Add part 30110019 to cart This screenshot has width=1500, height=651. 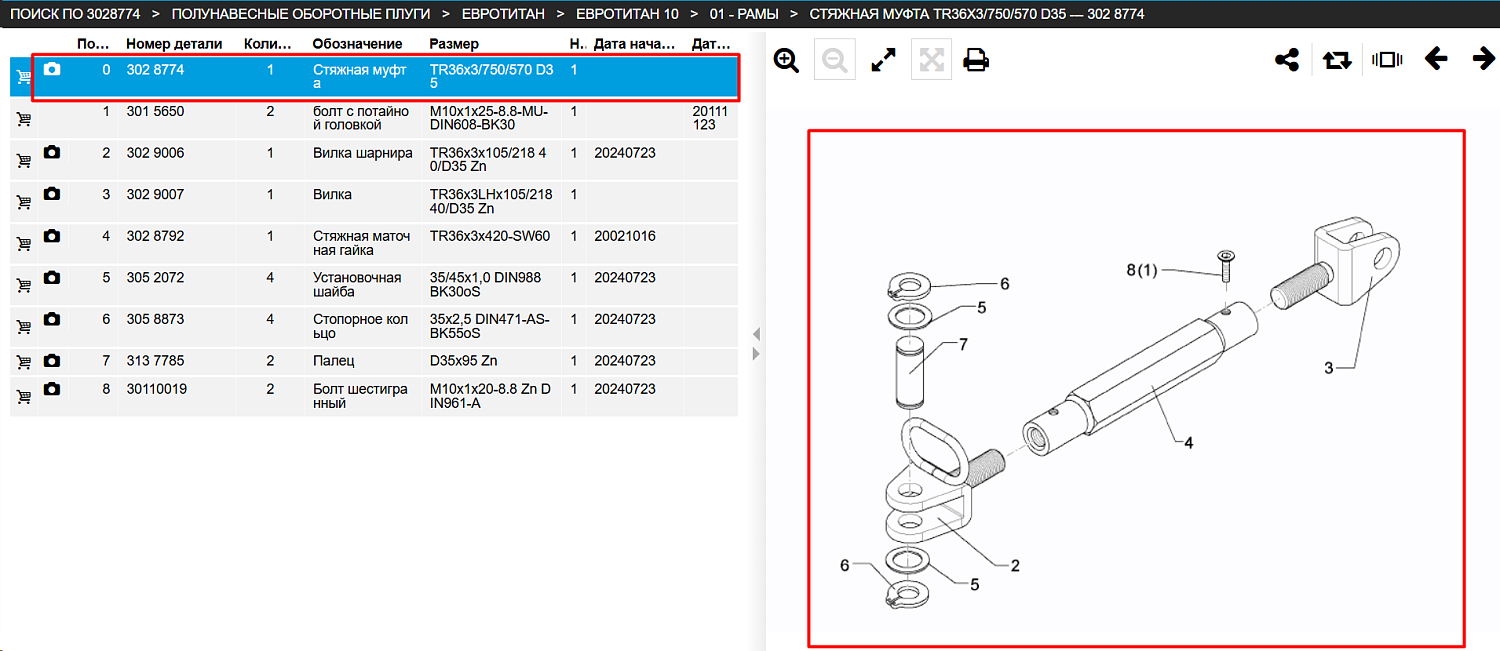pos(24,397)
